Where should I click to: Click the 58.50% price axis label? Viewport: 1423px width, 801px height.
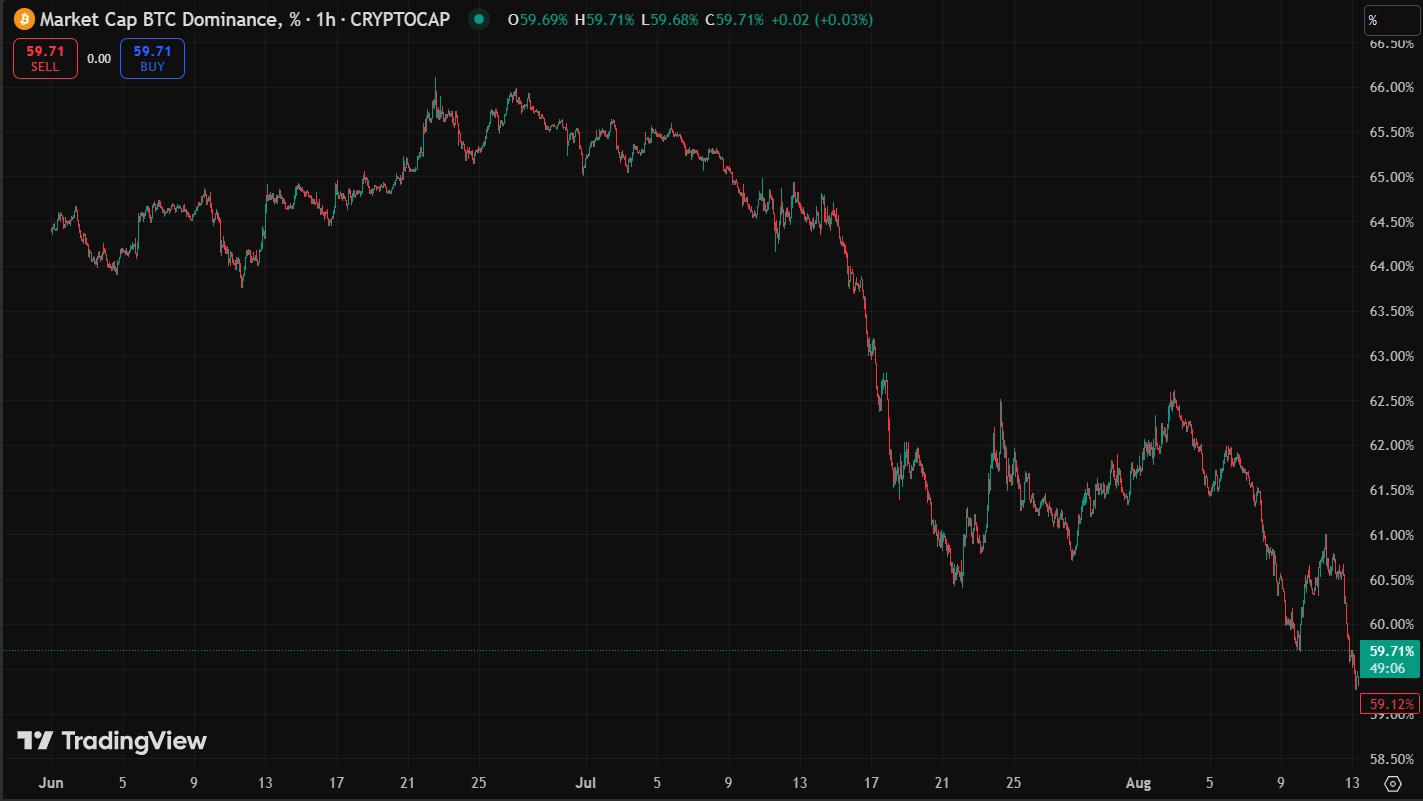(1391, 759)
